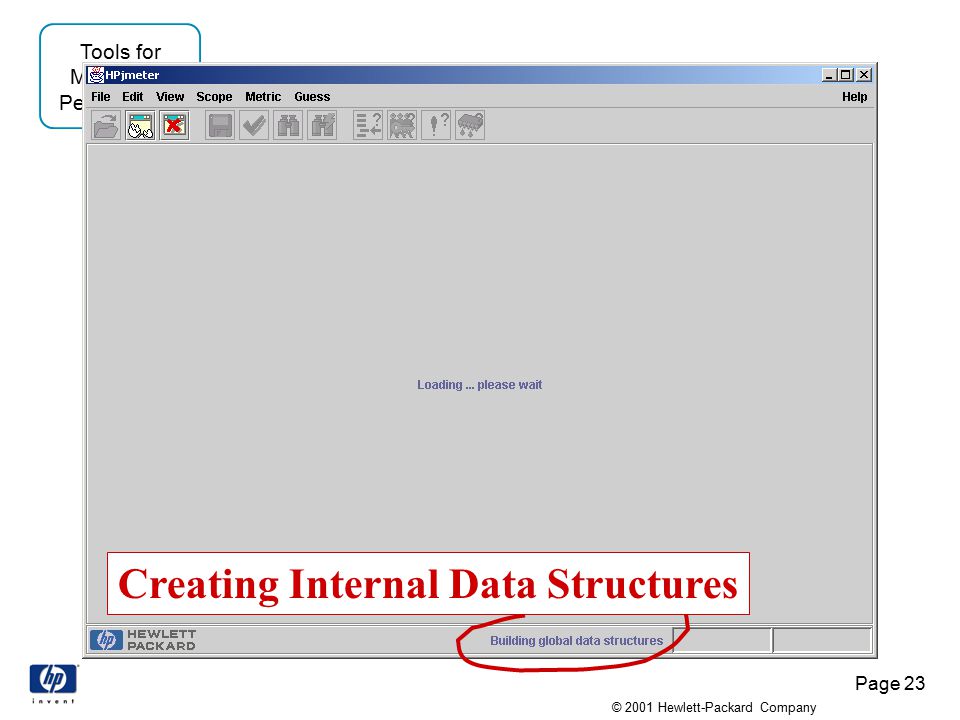This screenshot has width=960, height=720.
Task: Click the HPjmeter title bar app icon
Action: click(96, 75)
